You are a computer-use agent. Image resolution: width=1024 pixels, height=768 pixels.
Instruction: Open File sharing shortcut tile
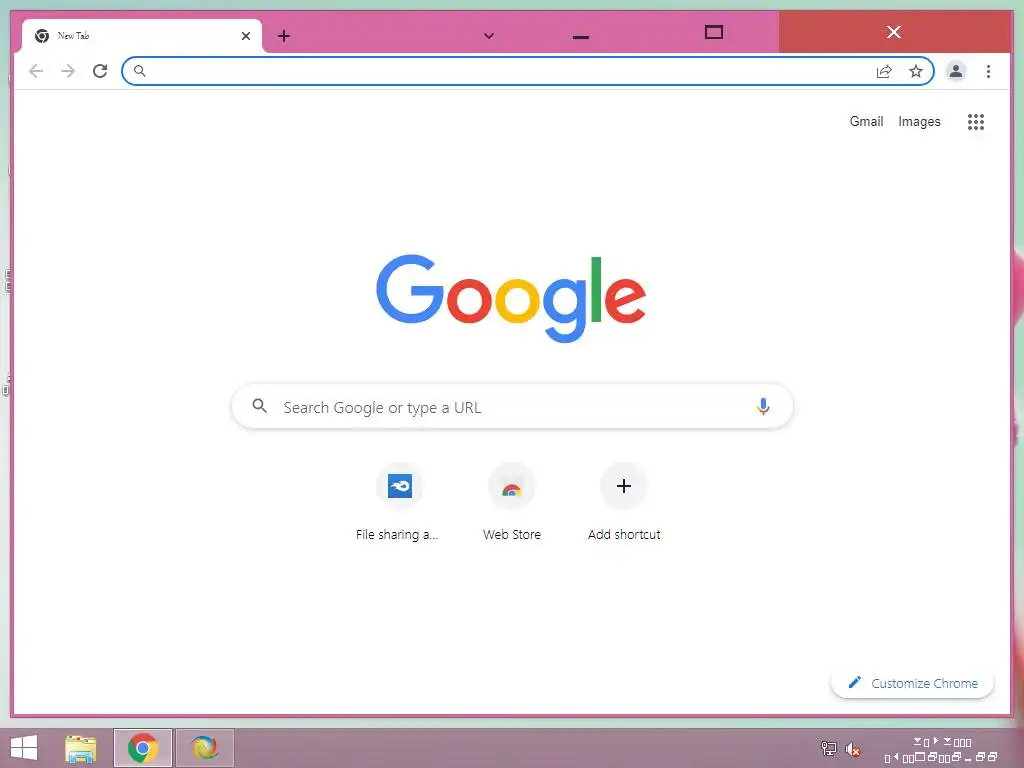398,502
